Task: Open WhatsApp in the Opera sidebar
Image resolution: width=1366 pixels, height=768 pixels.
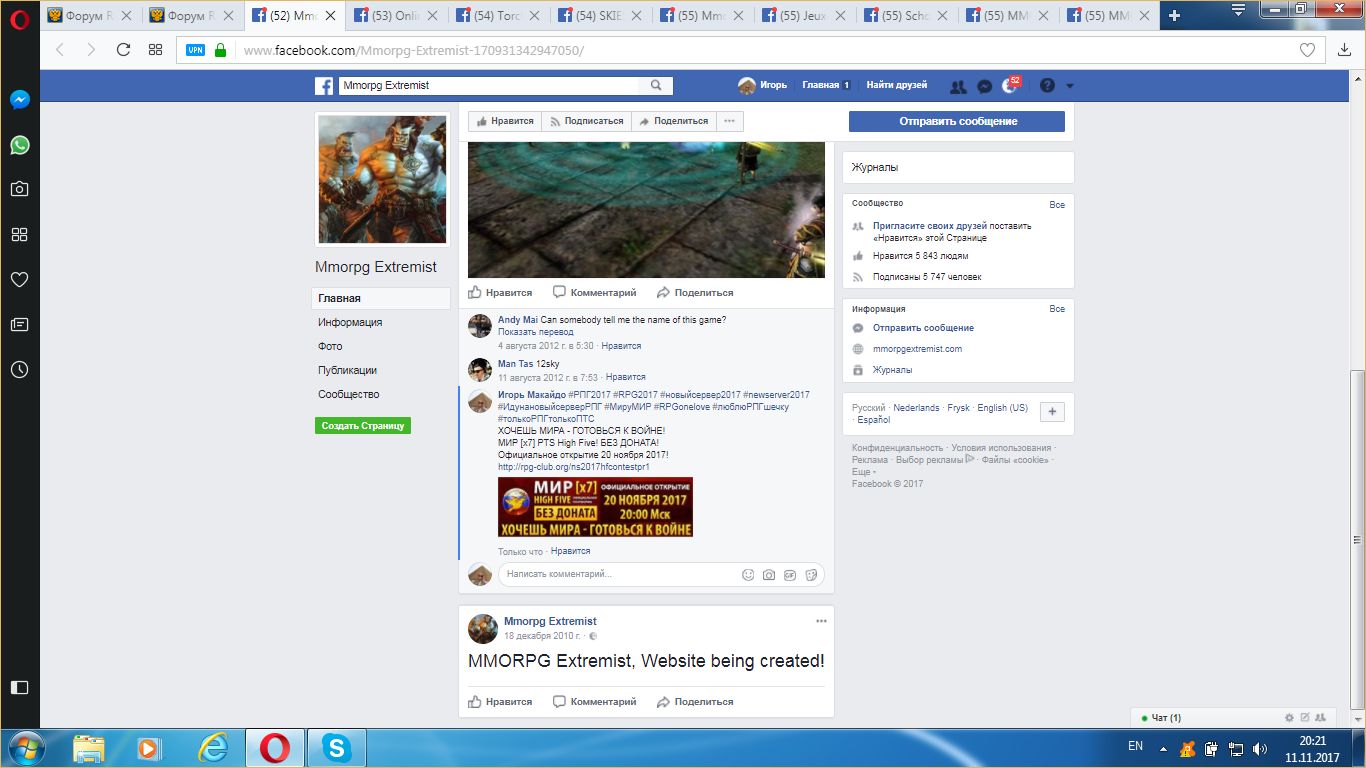Action: (x=19, y=145)
